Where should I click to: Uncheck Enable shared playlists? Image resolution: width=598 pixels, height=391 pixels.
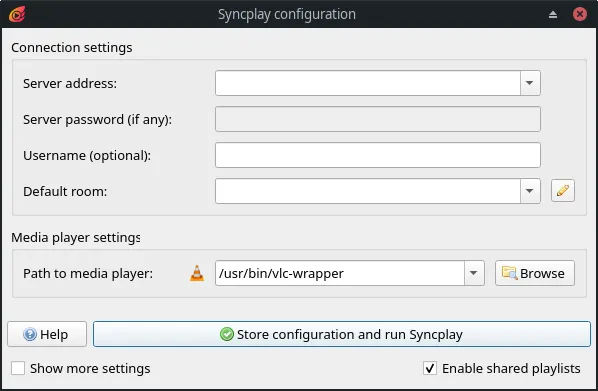coord(430,368)
